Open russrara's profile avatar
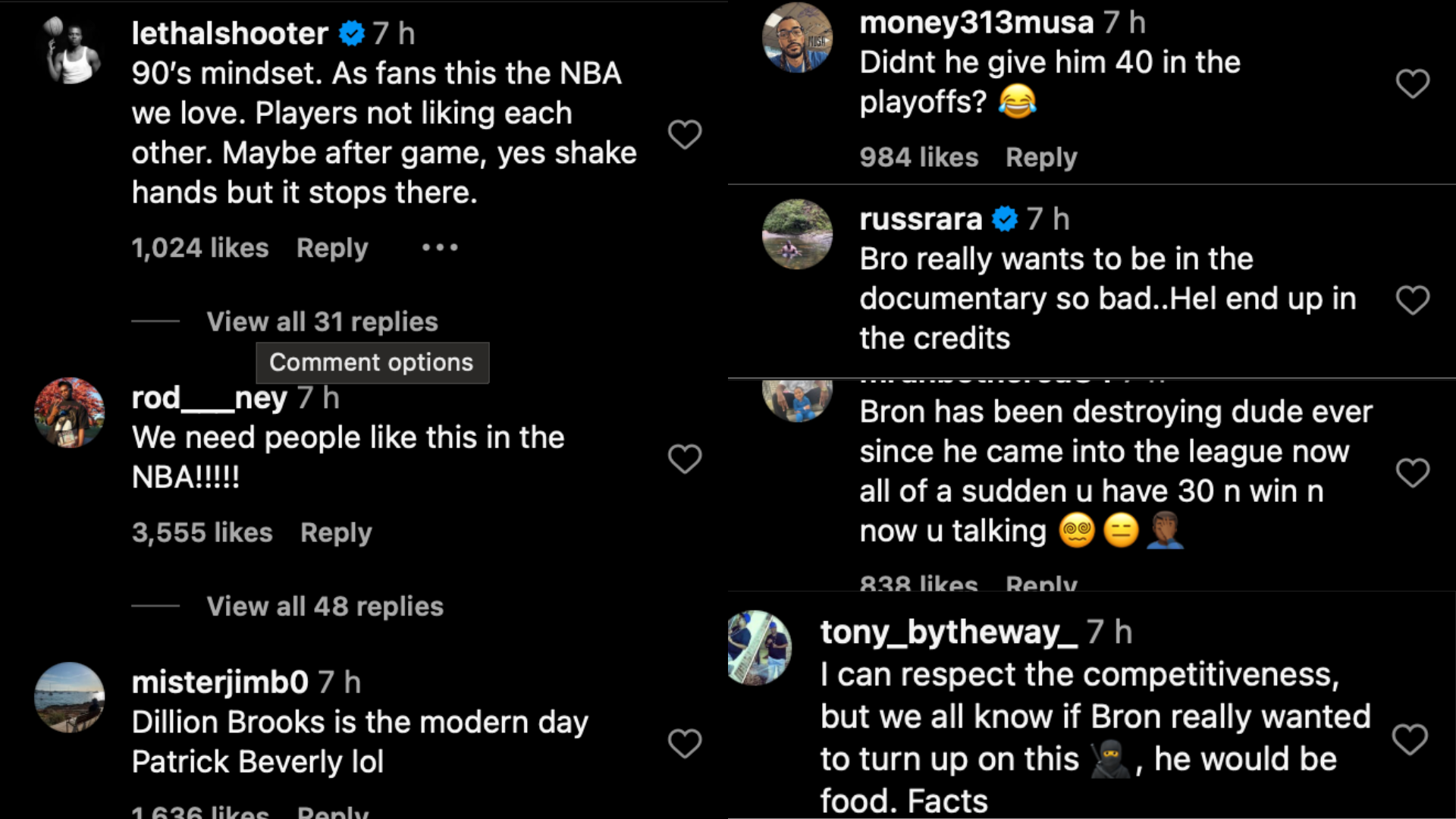The image size is (1456, 819). coord(797,234)
